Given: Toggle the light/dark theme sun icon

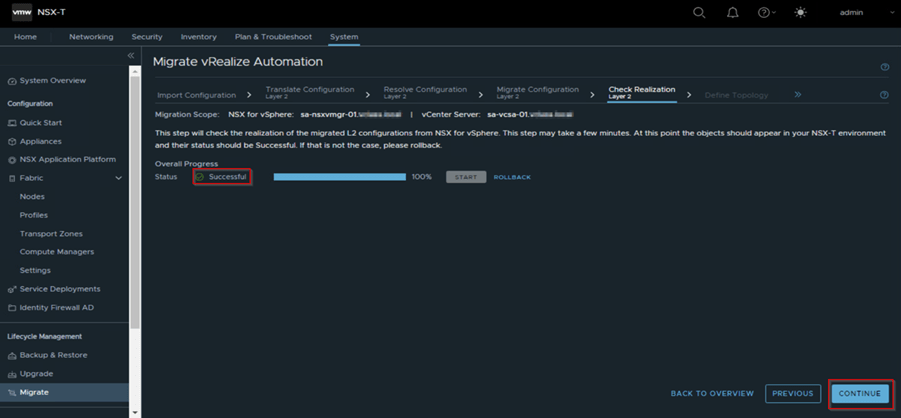Looking at the screenshot, I should click(799, 13).
